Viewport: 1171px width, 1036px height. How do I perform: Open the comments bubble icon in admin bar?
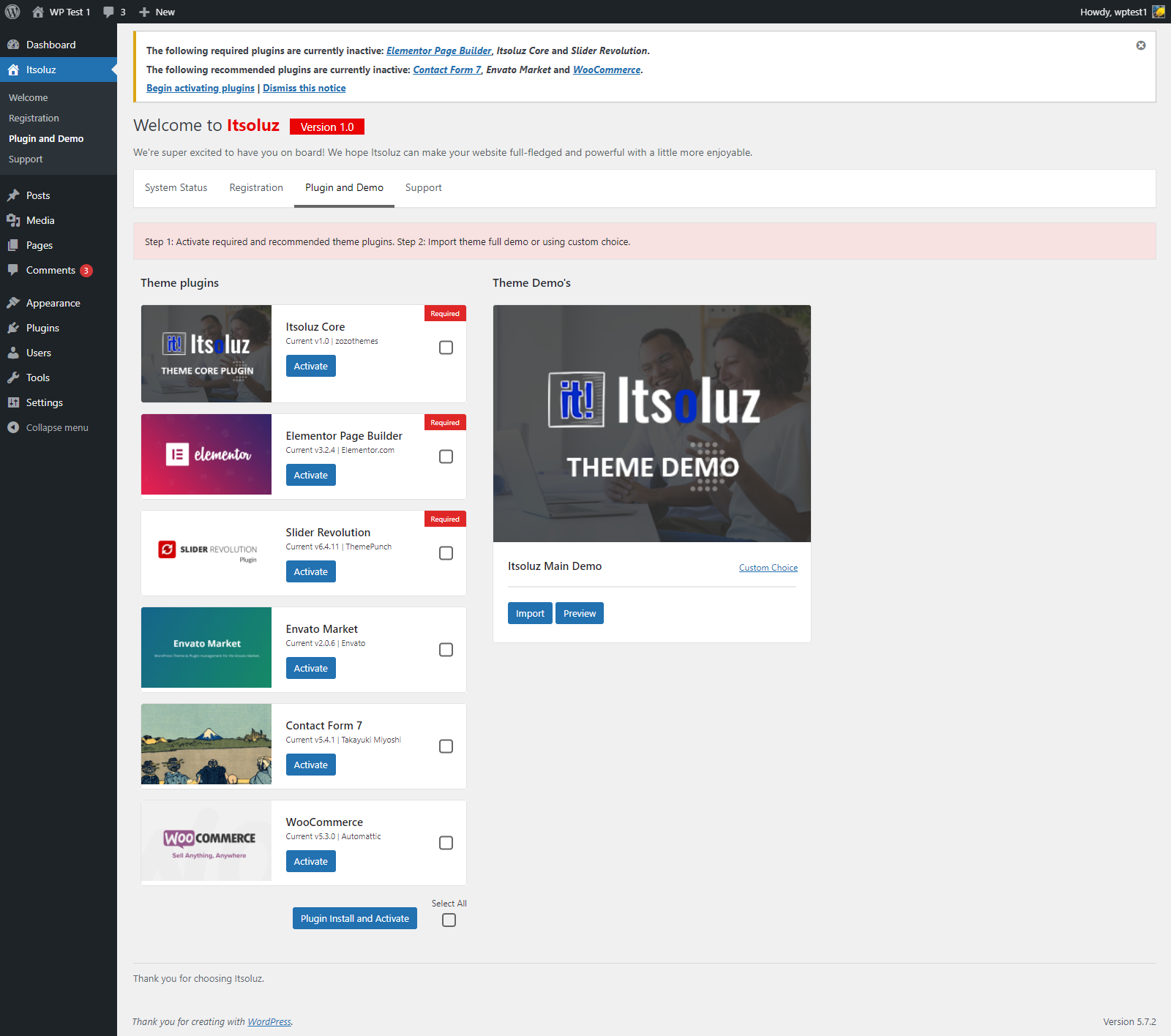tap(109, 12)
